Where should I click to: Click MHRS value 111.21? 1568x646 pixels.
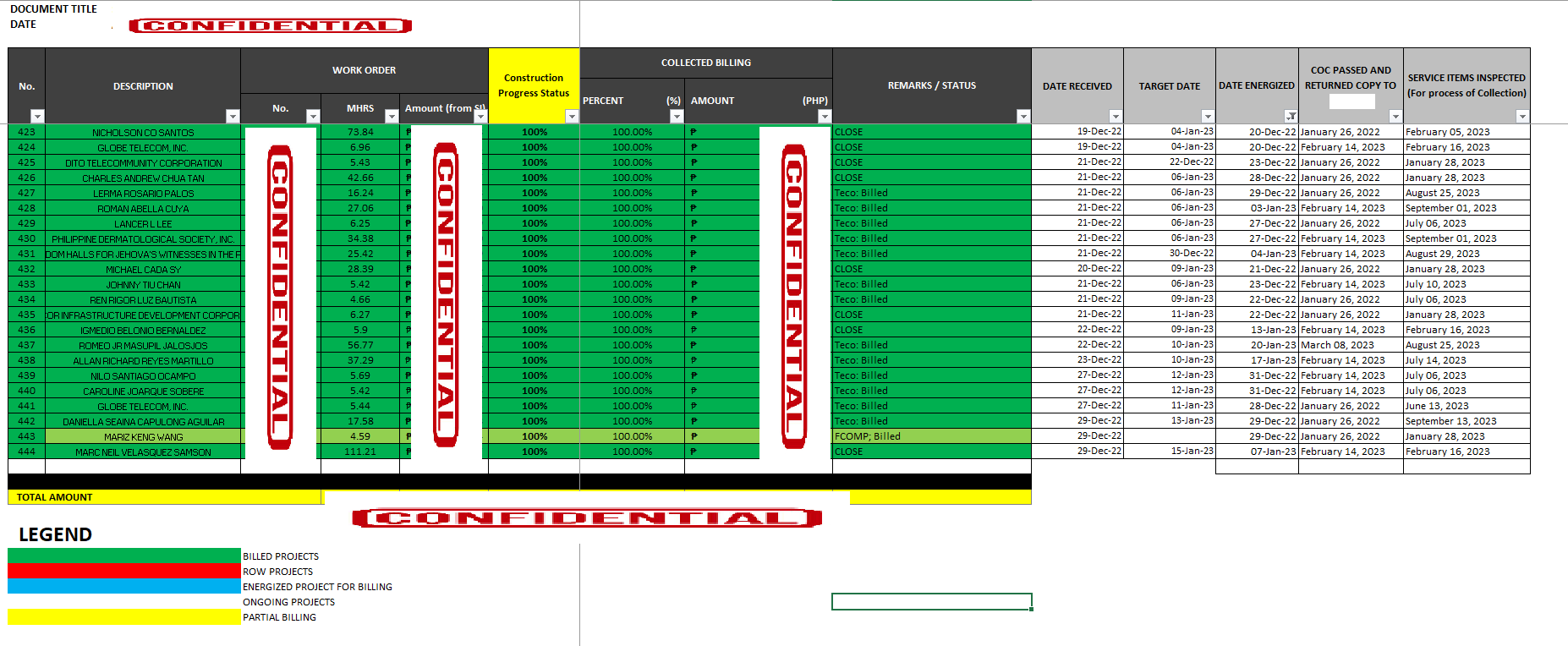(360, 452)
